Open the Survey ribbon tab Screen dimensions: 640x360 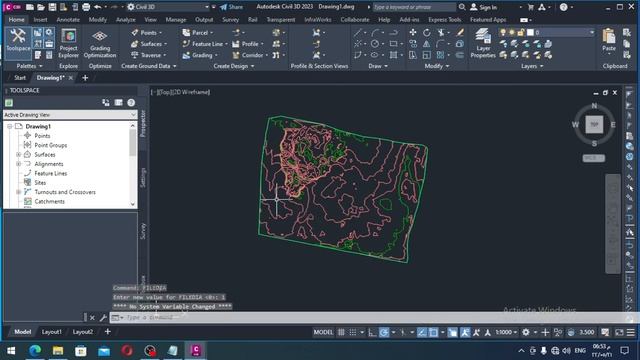pos(230,20)
